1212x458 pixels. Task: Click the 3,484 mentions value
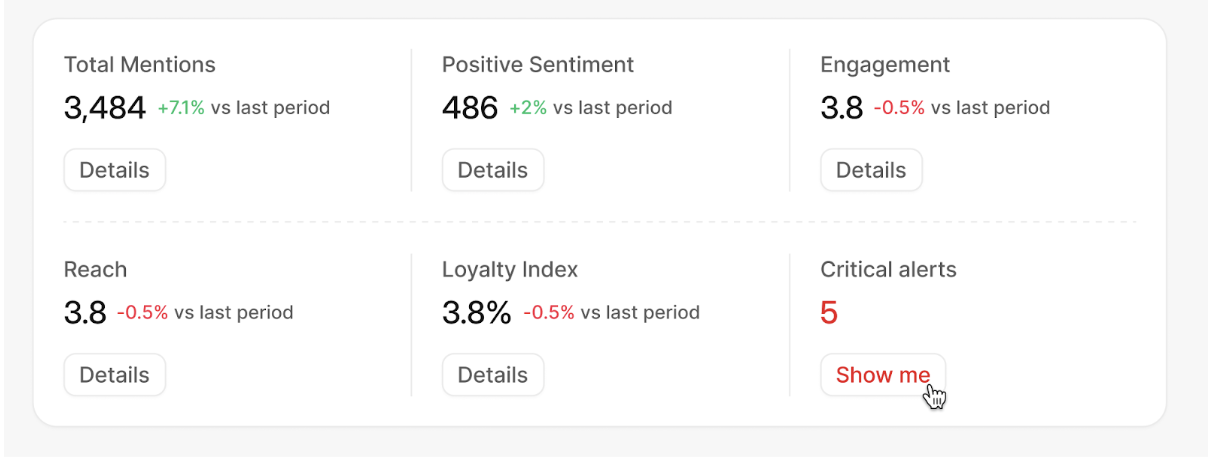pos(105,108)
